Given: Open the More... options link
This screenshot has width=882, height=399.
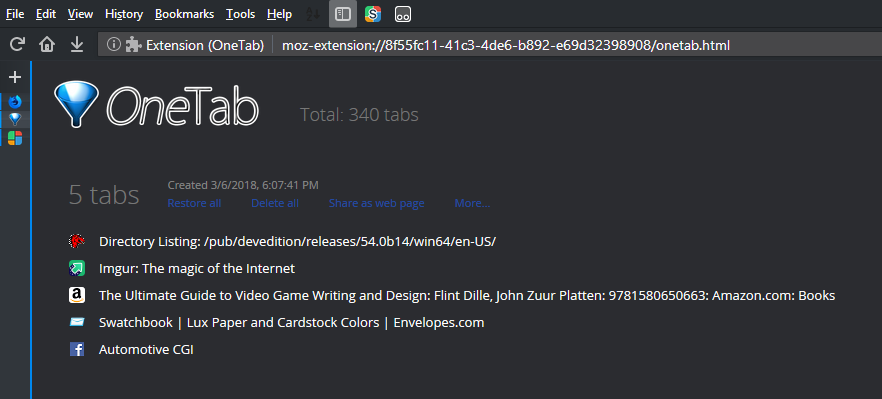Looking at the screenshot, I should pyautogui.click(x=472, y=203).
